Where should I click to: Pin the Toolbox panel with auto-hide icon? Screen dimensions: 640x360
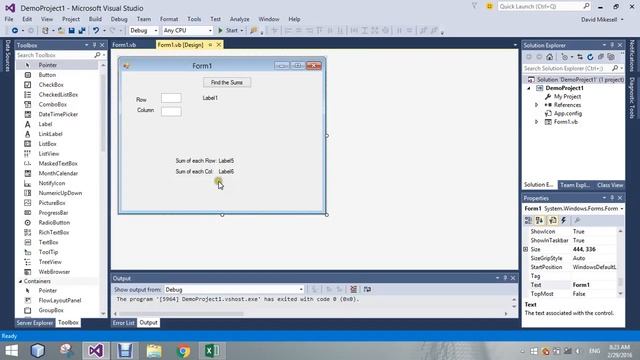tap(94, 45)
